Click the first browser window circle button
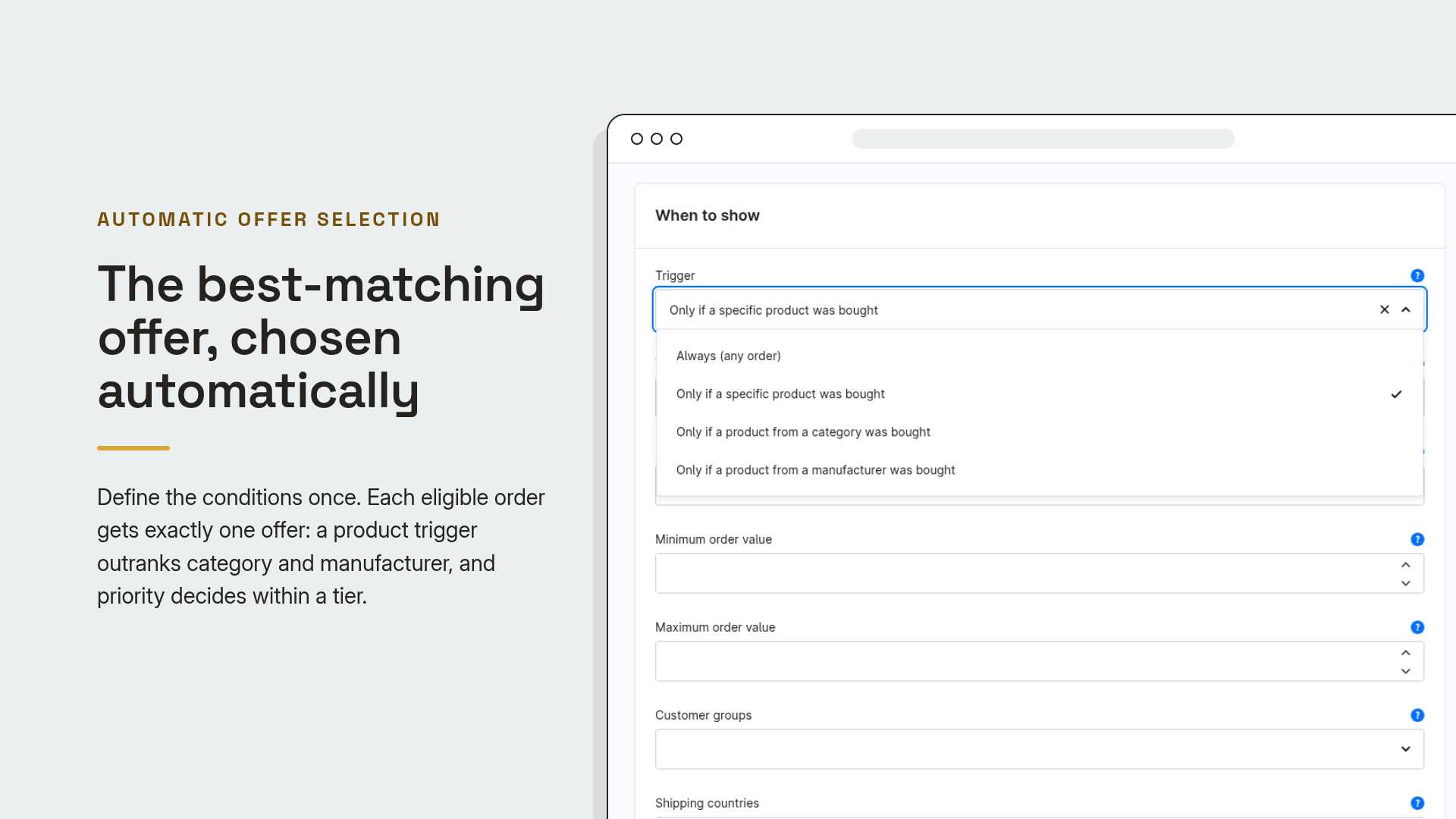Viewport: 1456px width, 819px height. pos(637,139)
